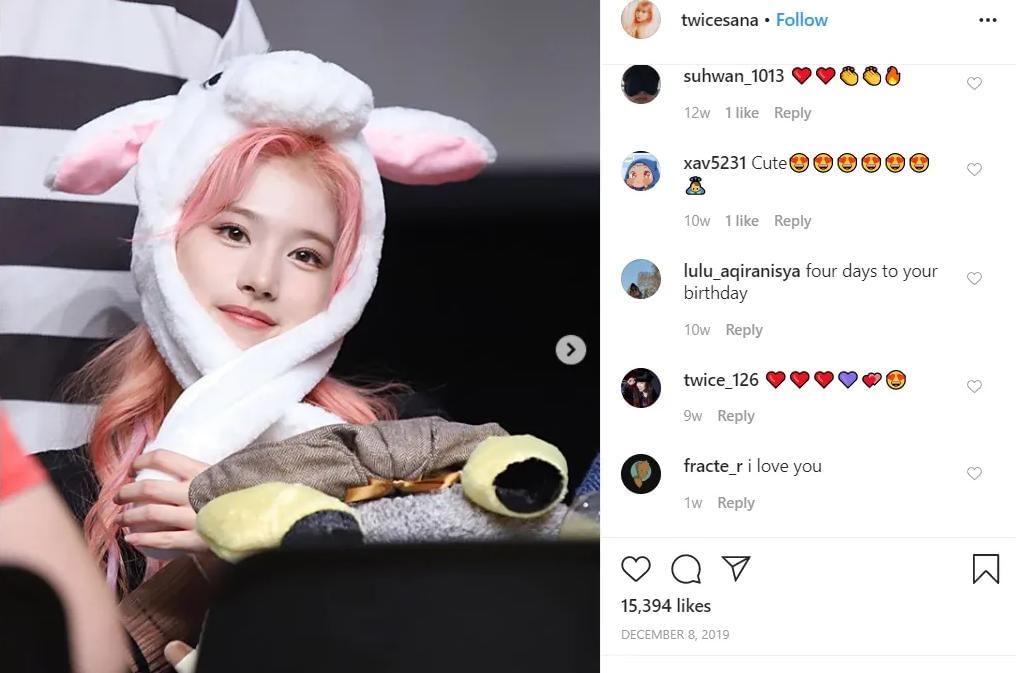Save post with bookmark icon

tap(986, 569)
